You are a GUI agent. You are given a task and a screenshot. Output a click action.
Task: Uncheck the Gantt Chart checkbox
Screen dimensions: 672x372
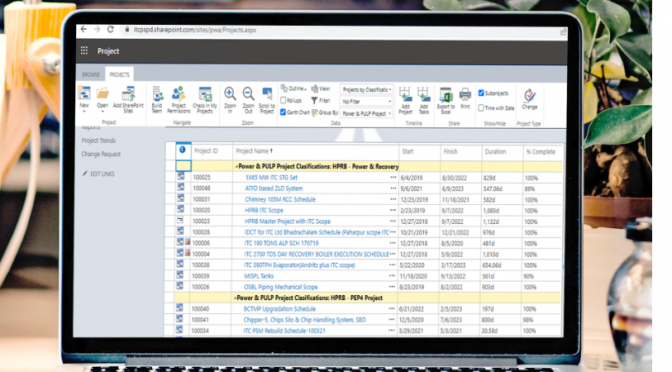click(283, 112)
